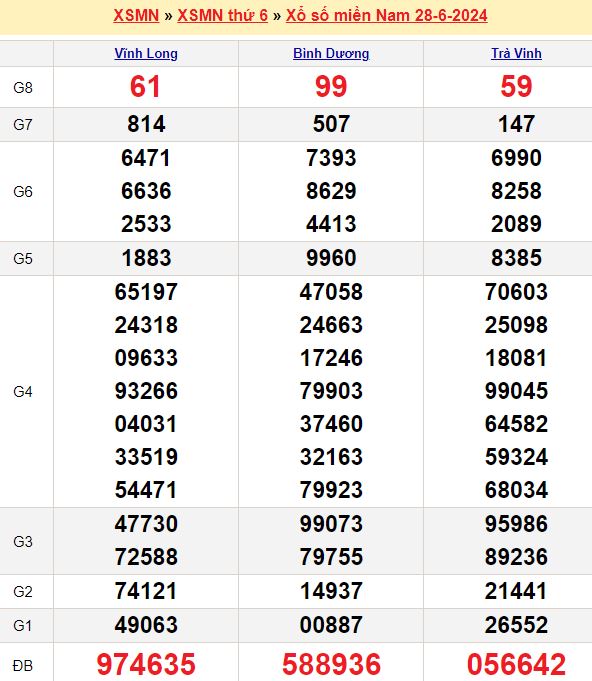Click Trà Vinh G3 number 95986
Viewport: 592px width, 681px height.
click(516, 524)
